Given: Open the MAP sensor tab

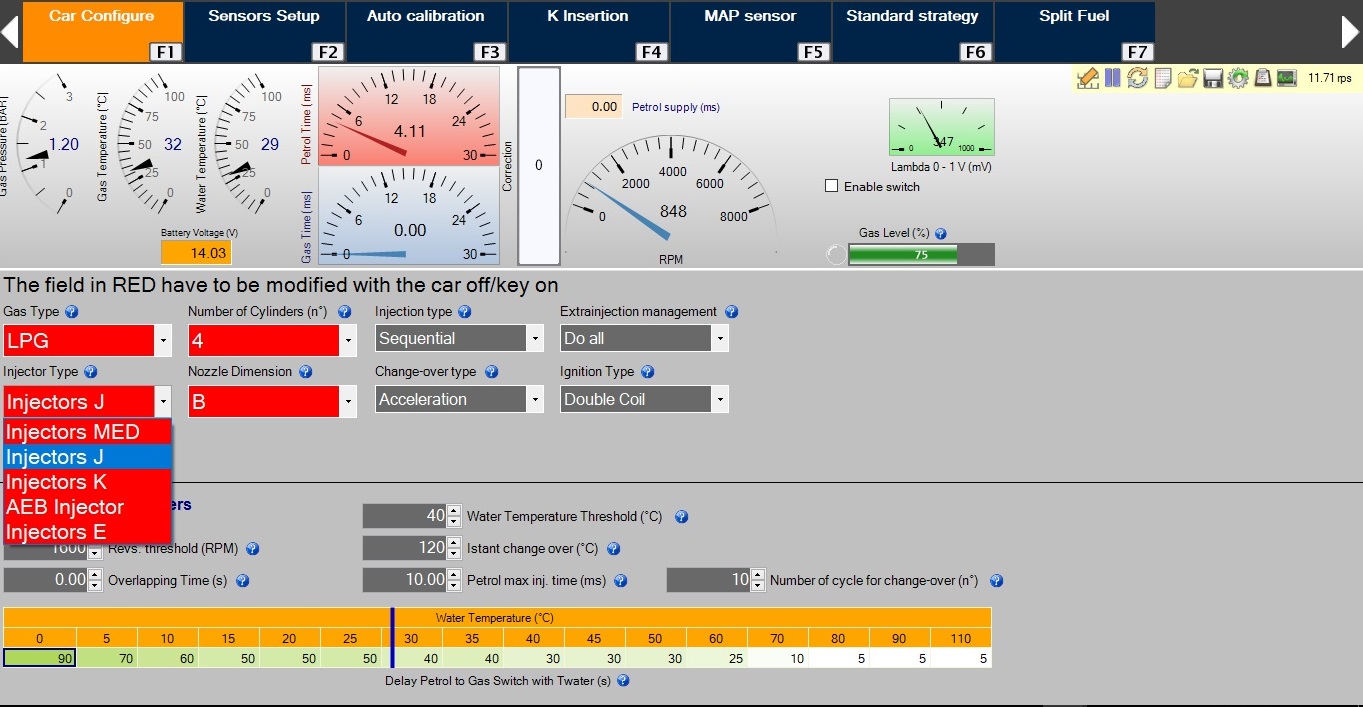Looking at the screenshot, I should [749, 17].
